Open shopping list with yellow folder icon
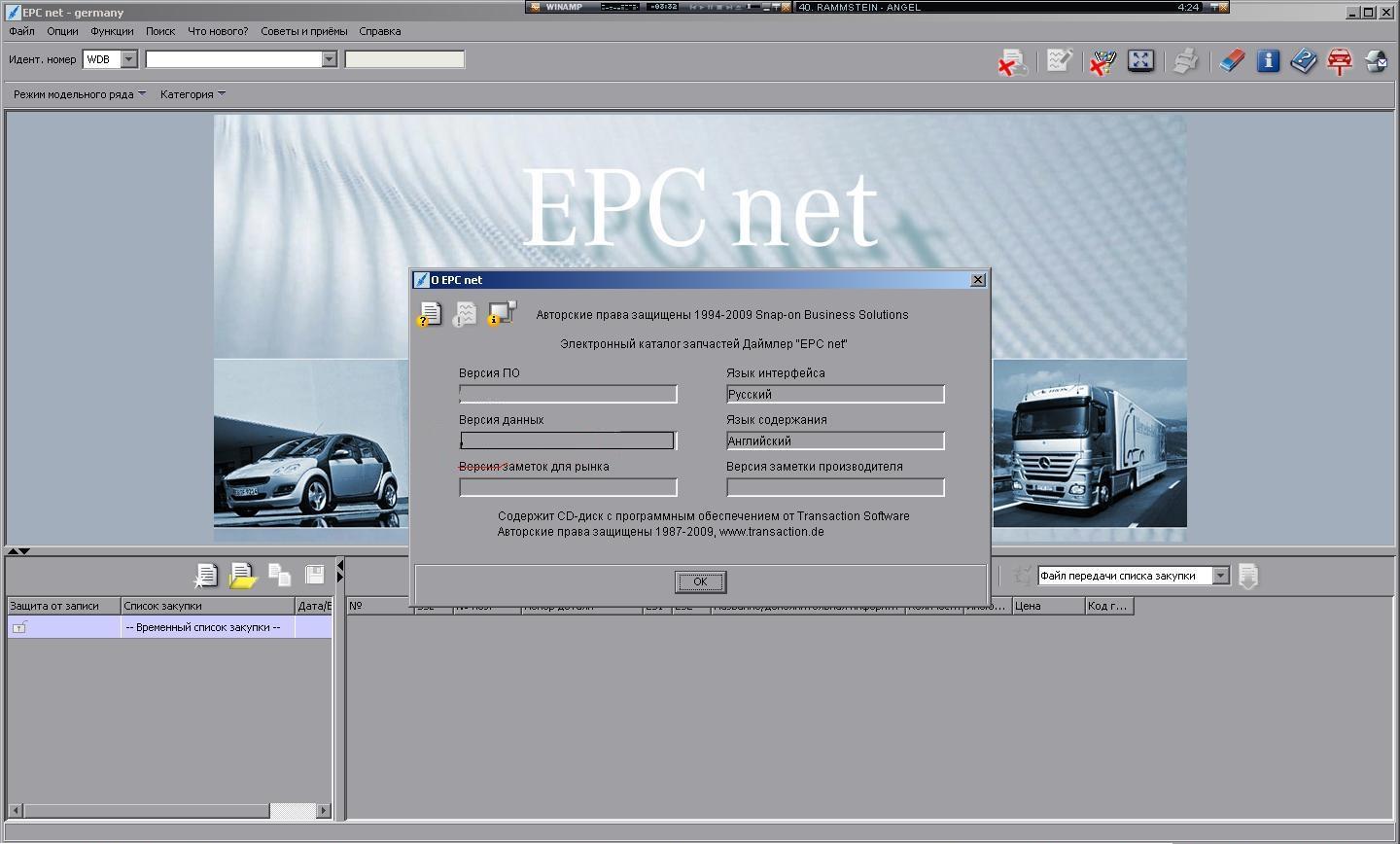Viewport: 1400px width, 844px height. 242,577
